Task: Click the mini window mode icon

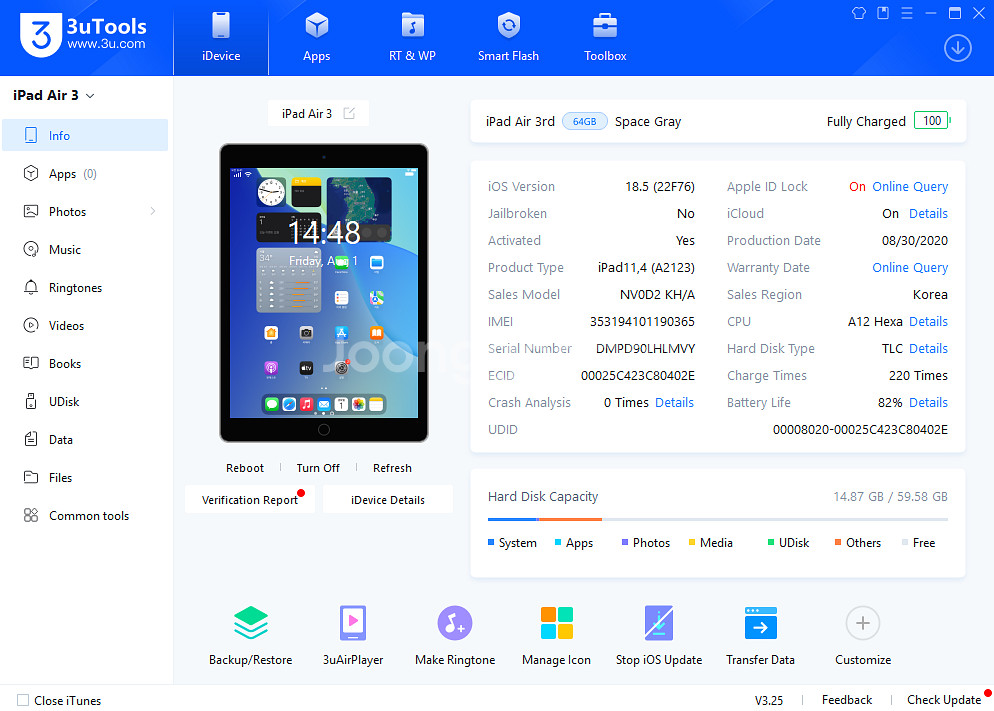Action: (882, 13)
